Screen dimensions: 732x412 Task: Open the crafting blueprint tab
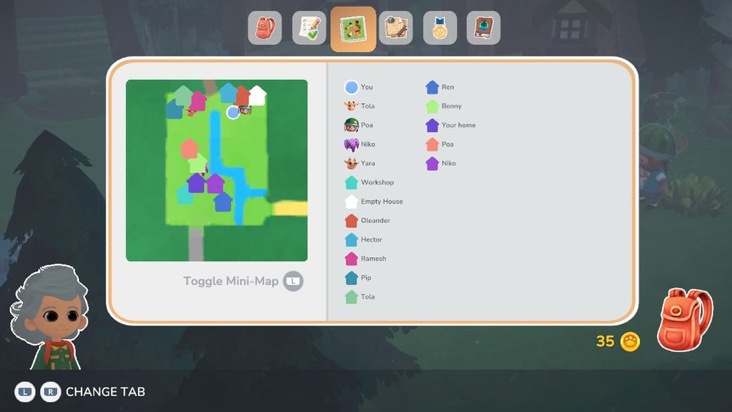(396, 28)
